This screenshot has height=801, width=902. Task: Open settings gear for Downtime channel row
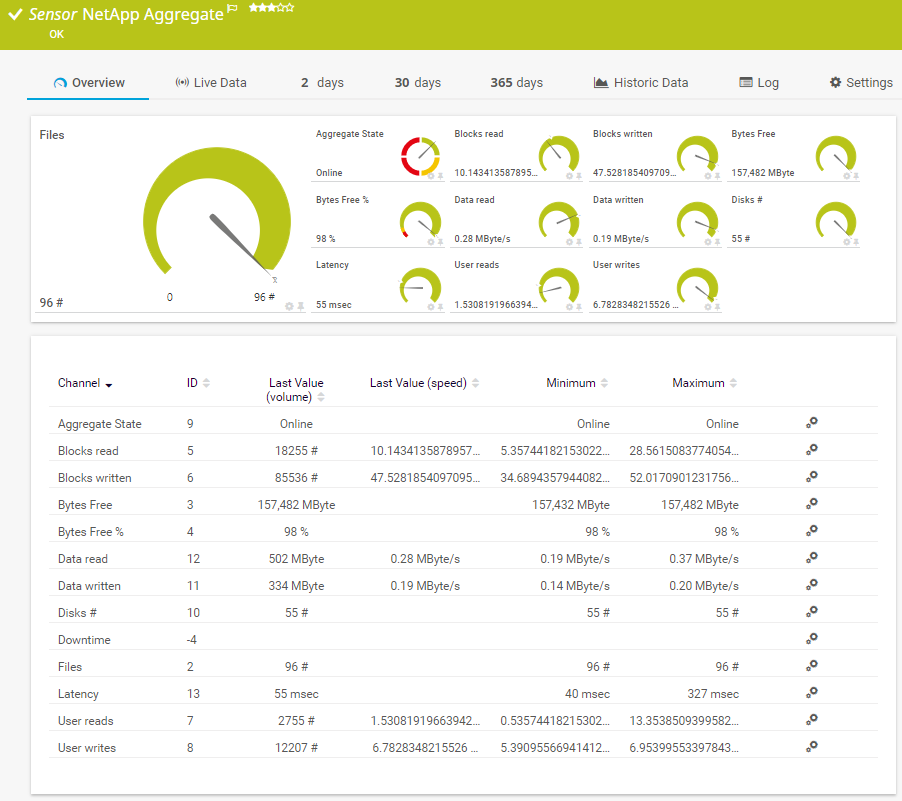tap(812, 639)
